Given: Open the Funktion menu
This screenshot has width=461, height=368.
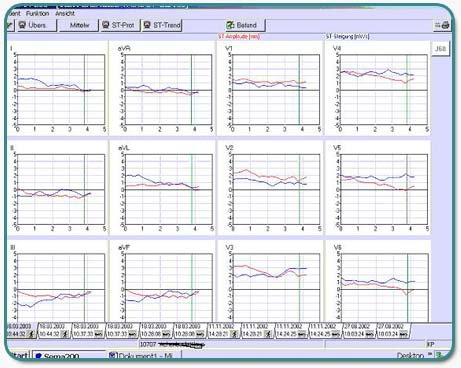Looking at the screenshot, I should point(37,14).
